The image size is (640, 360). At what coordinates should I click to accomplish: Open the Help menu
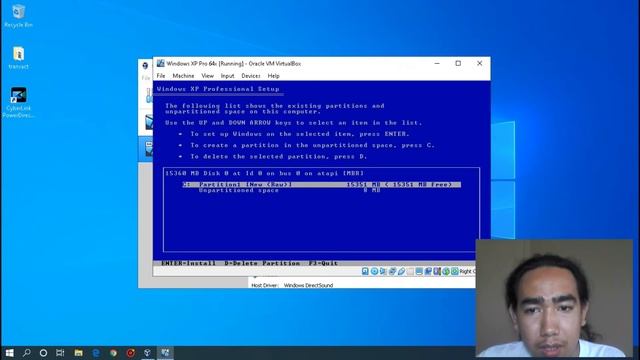(273, 76)
